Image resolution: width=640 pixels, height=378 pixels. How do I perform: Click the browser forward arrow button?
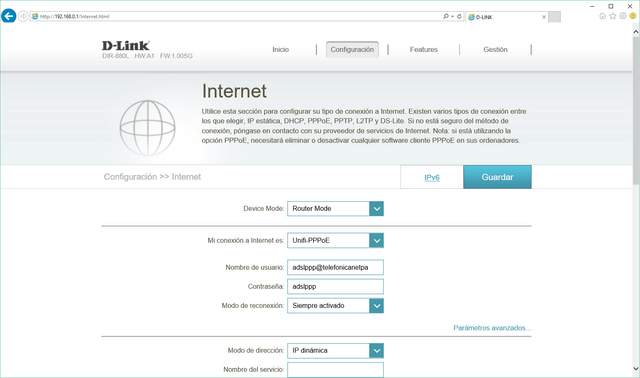click(x=23, y=16)
